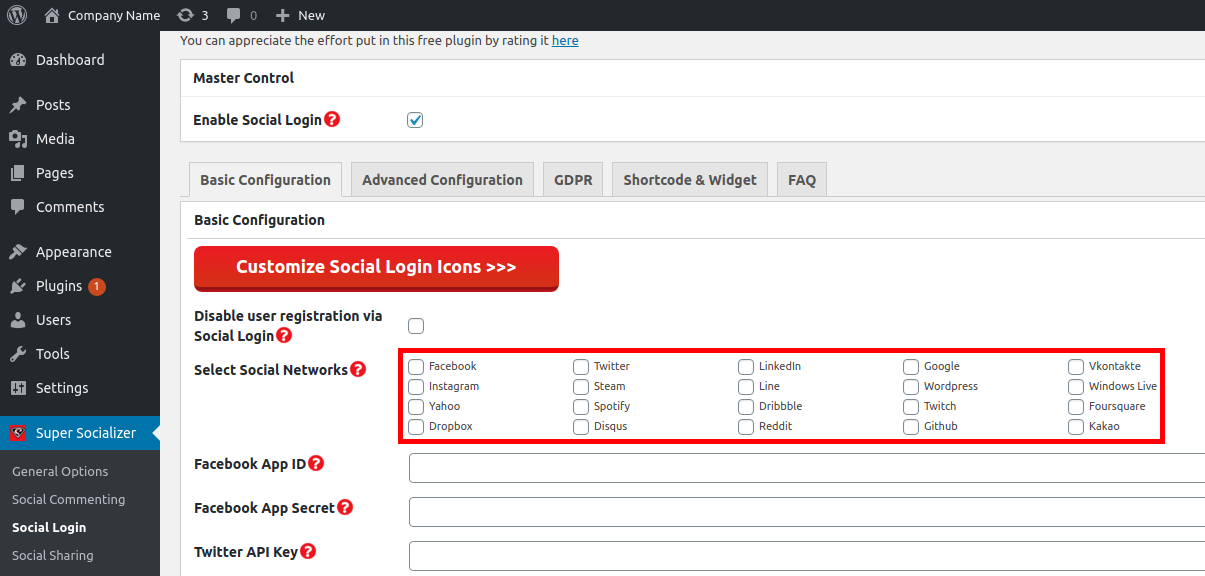Viewport: 1205px width, 576px height.
Task: Enable the Facebook social network checkbox
Action: 416,367
